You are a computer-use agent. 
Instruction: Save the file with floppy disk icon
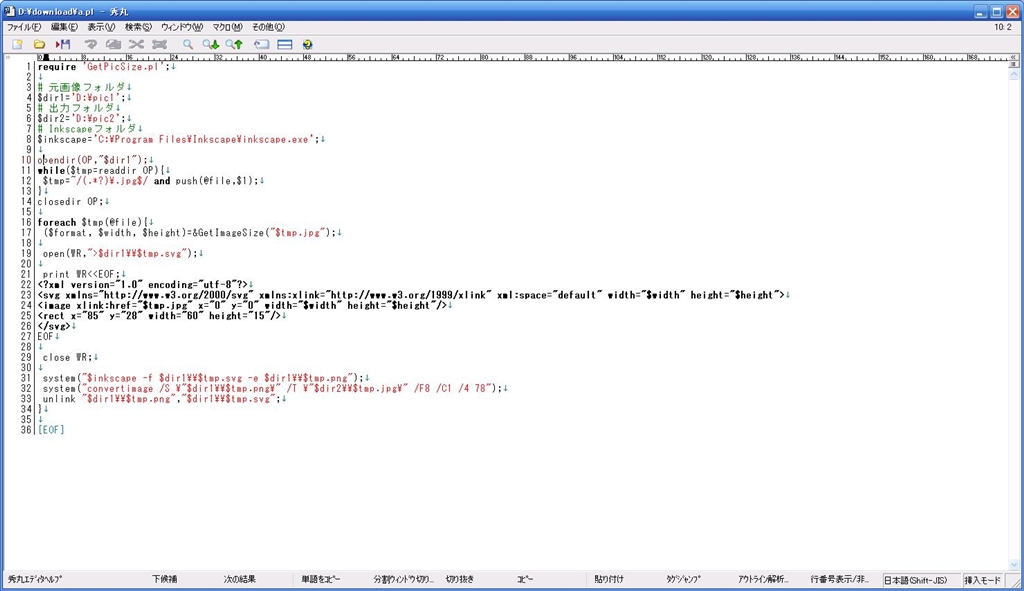coord(63,44)
